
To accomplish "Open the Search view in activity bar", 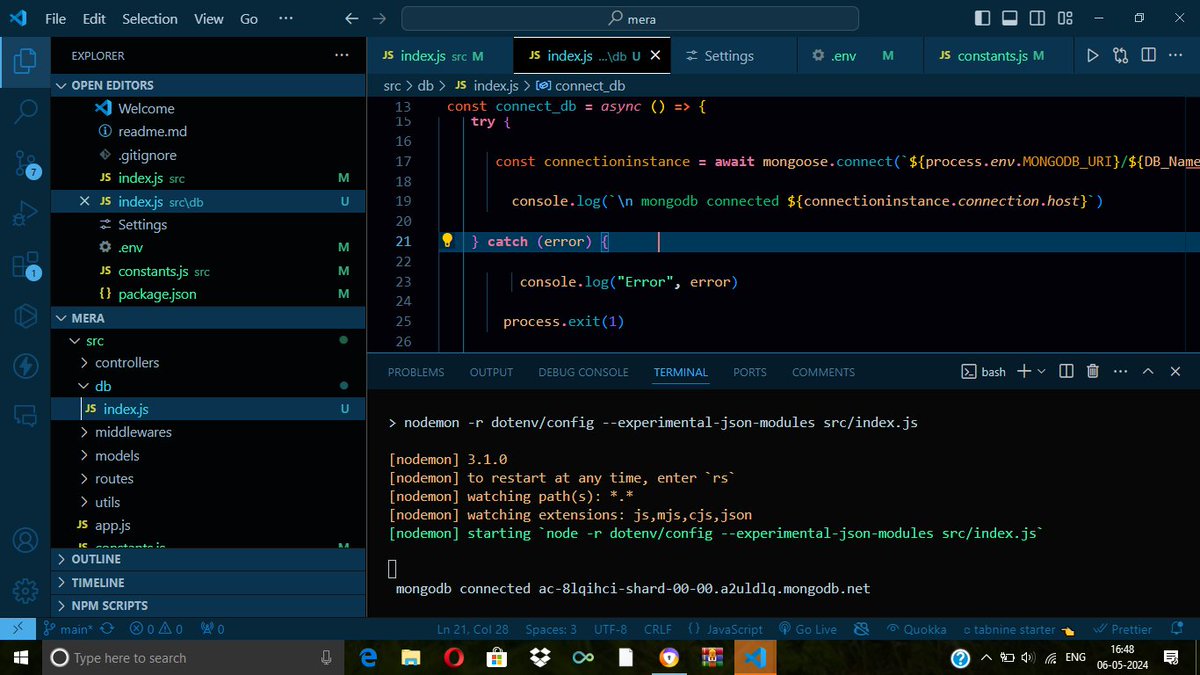I will click(x=25, y=110).
